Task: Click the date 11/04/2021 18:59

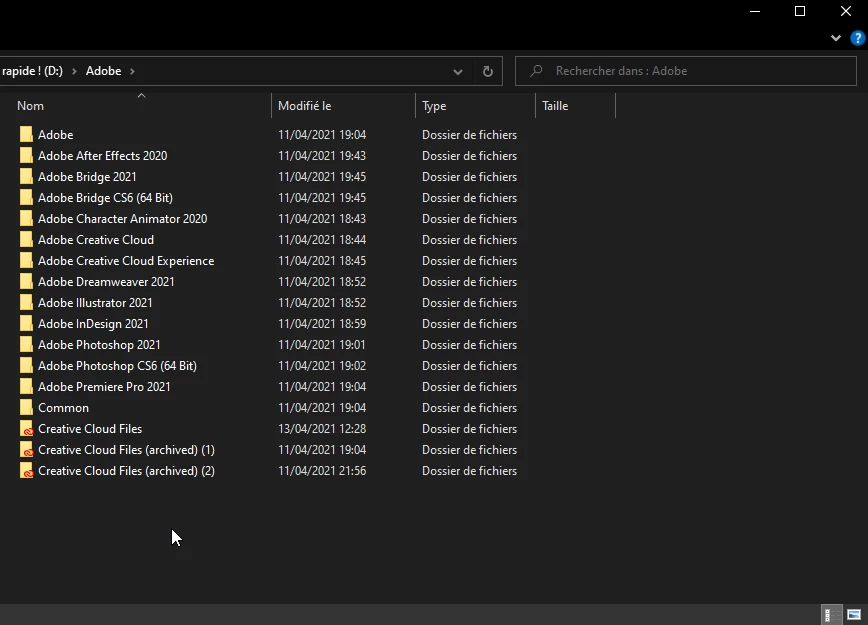Action: [322, 324]
